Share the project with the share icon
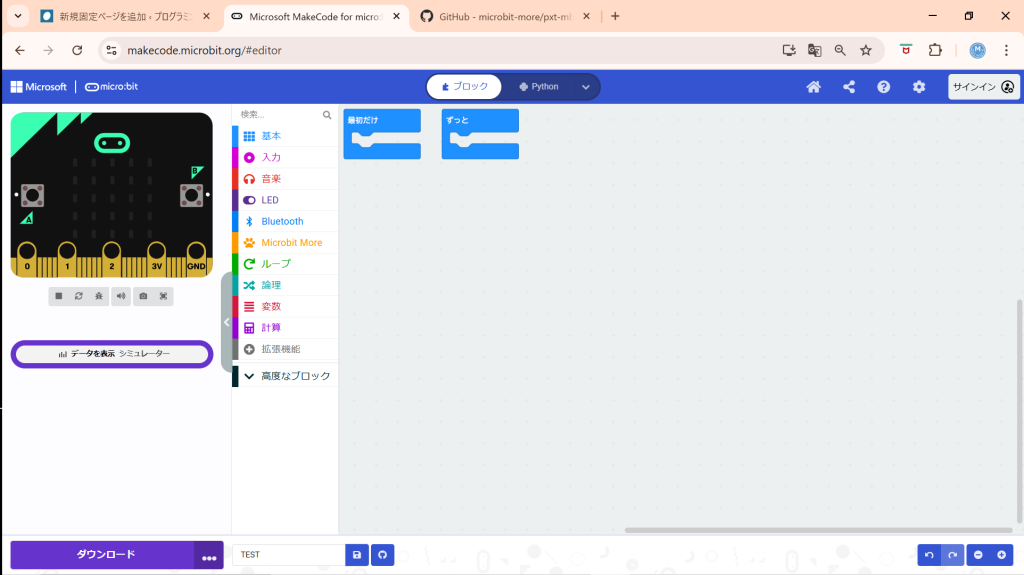The width and height of the screenshot is (1024, 575). pos(849,87)
